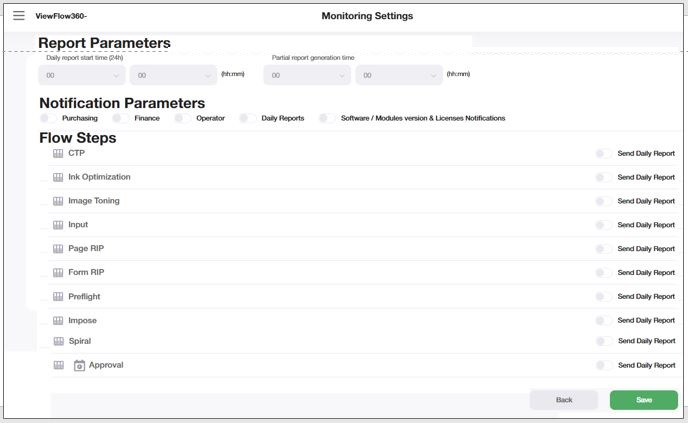This screenshot has width=688, height=423.
Task: Open partial report generation hour dropdown
Action: pos(307,75)
